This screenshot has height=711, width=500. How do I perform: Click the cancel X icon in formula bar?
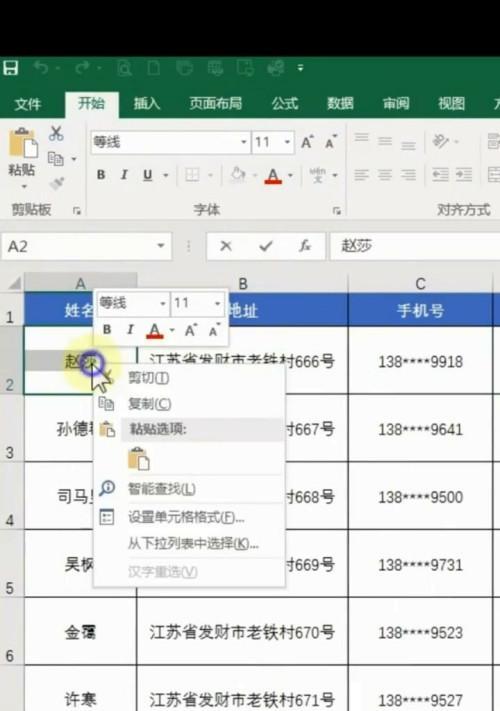click(x=226, y=246)
